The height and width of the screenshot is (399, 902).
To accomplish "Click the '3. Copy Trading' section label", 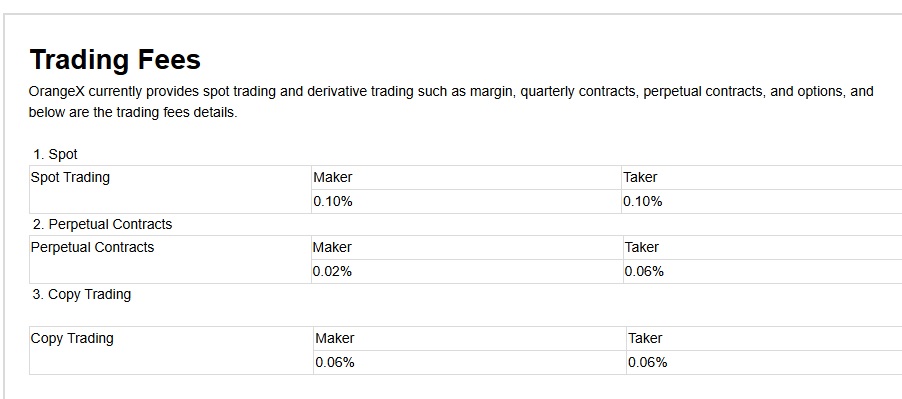I will pos(82,294).
